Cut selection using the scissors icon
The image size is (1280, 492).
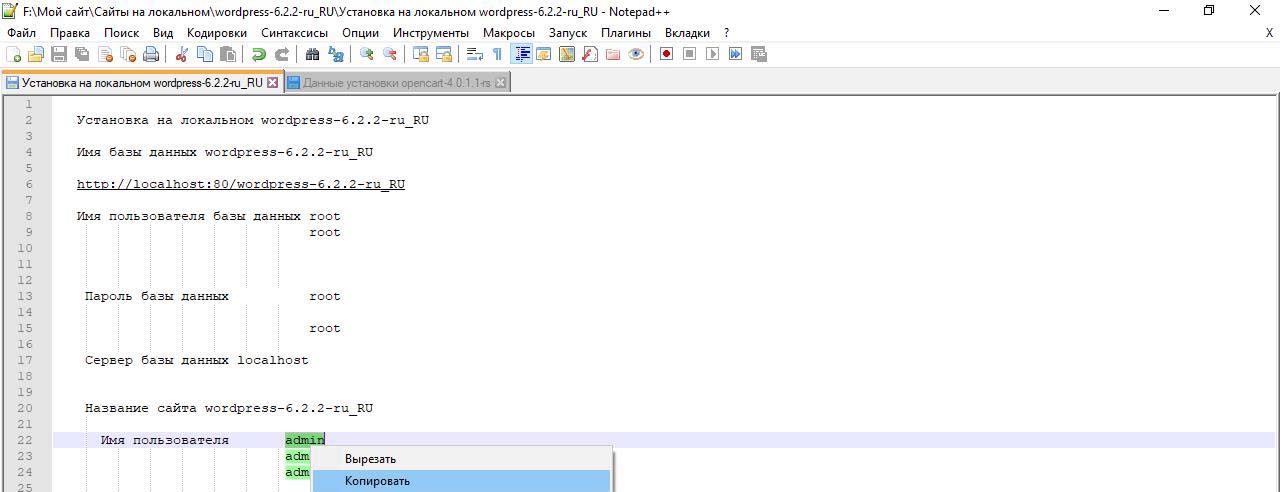pos(182,55)
